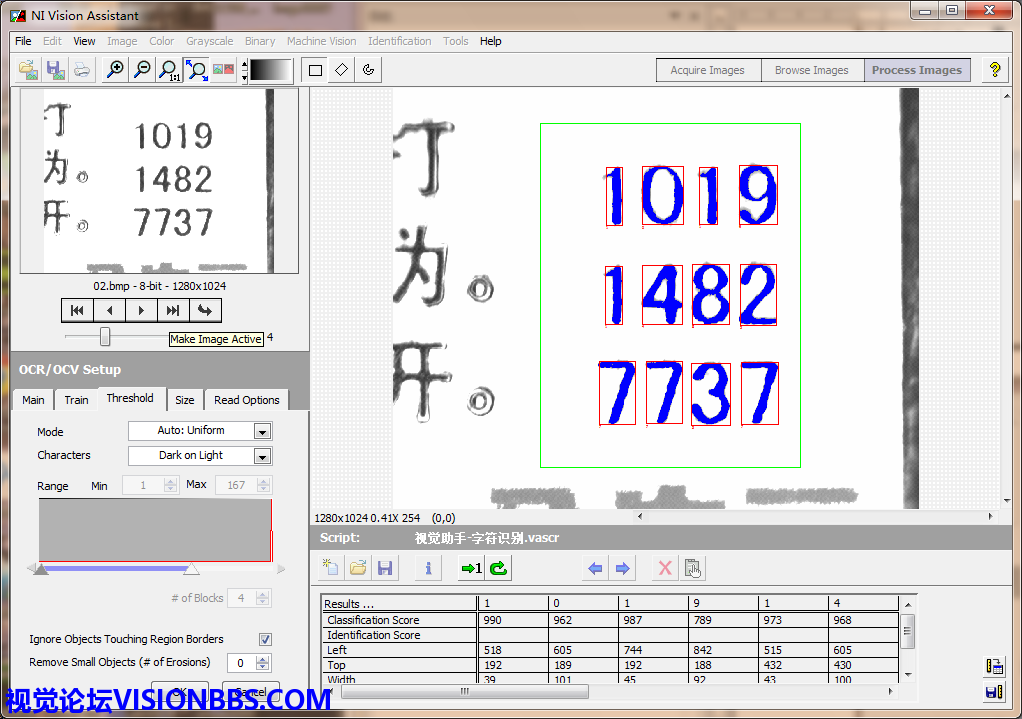Toggle Ignore Objects Touching Region Borders
The height and width of the screenshot is (719, 1022).
[265, 639]
